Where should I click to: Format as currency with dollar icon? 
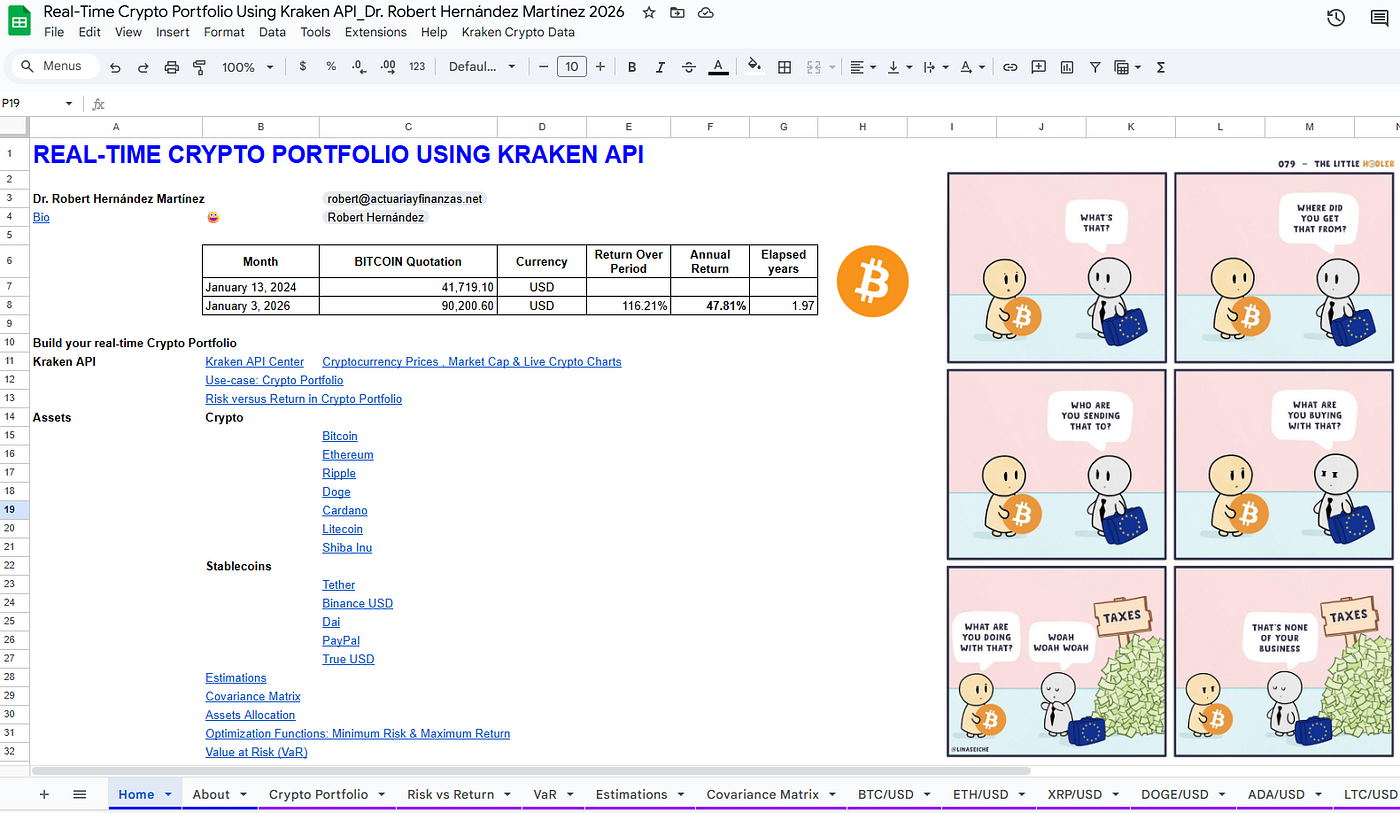click(303, 67)
